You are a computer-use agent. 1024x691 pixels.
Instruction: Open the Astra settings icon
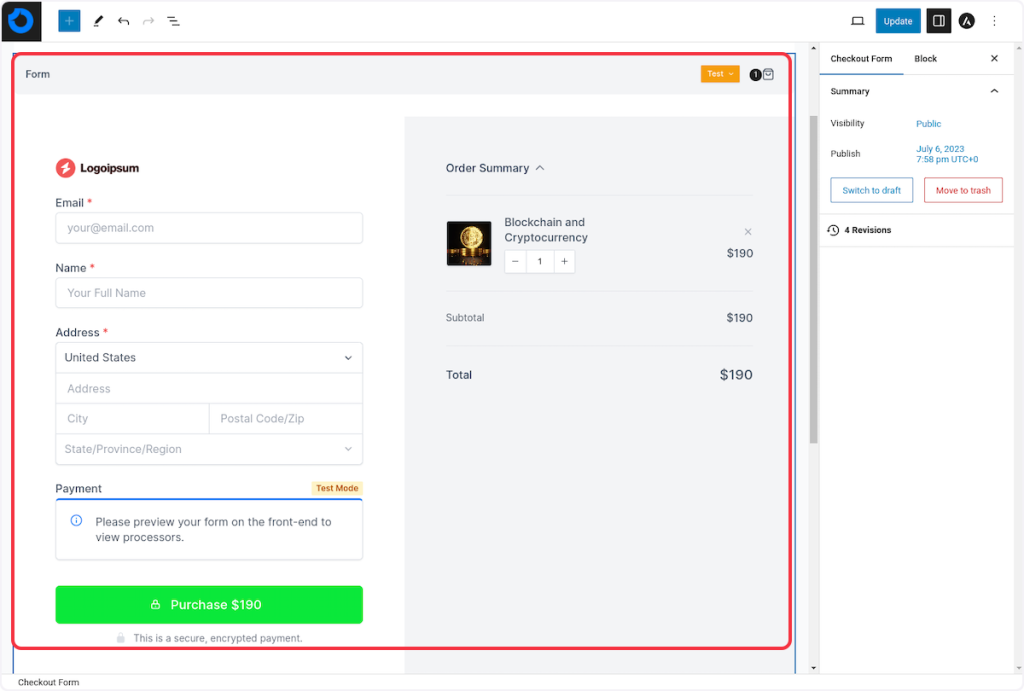[x=966, y=21]
